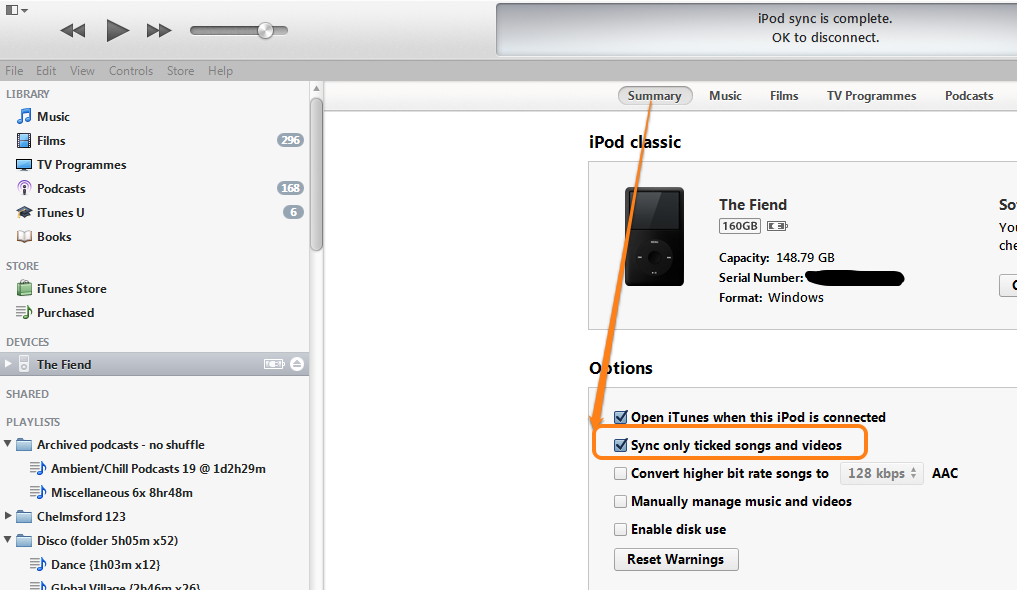Eject The Fiend iPod

pyautogui.click(x=297, y=364)
